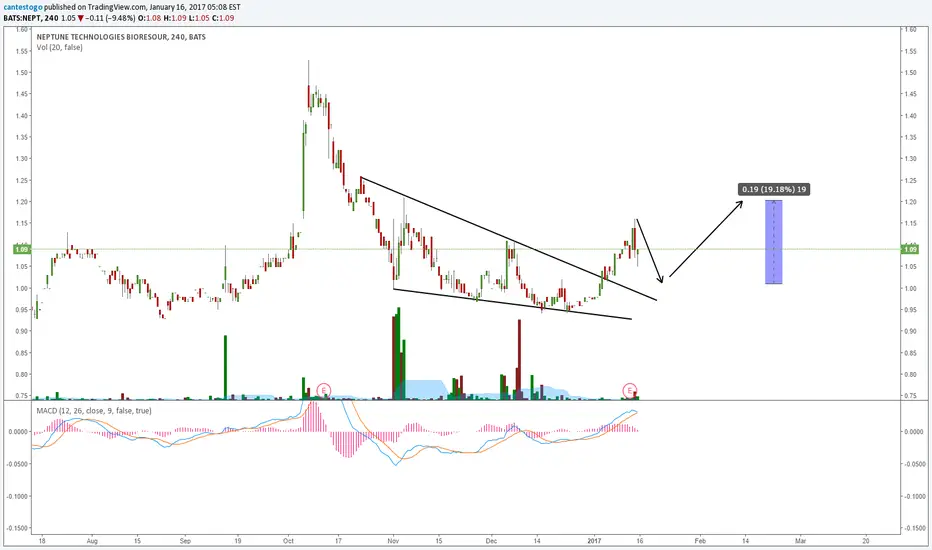Click the -0.0500 label on left MACD scale
The width and height of the screenshot is (932, 550).
pyautogui.click(x=18, y=464)
